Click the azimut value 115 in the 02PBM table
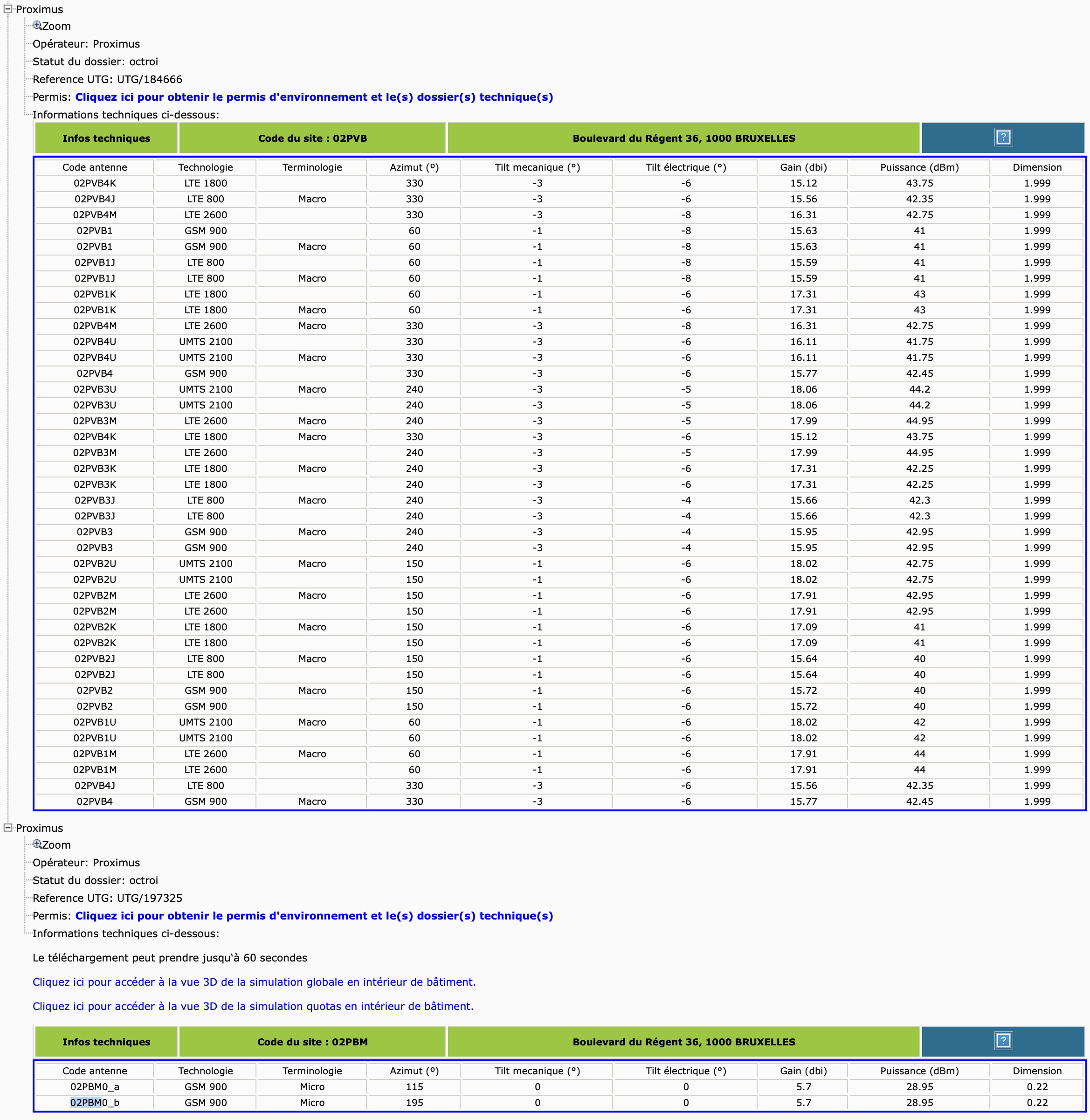 [x=414, y=1087]
